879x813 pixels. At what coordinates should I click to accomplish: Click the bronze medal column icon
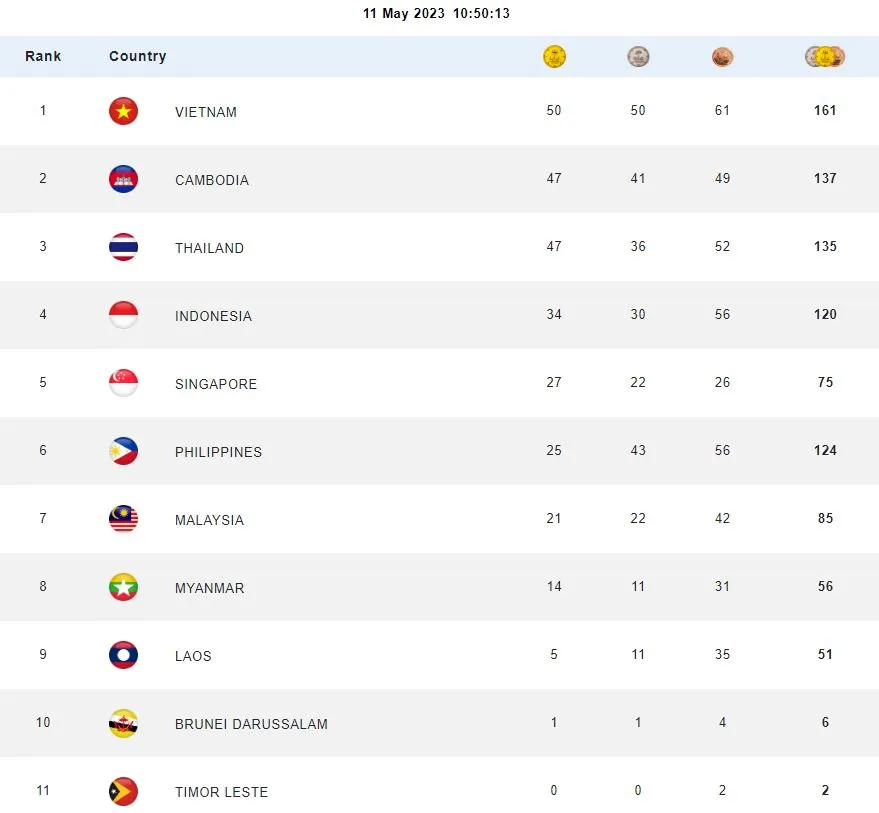point(722,57)
